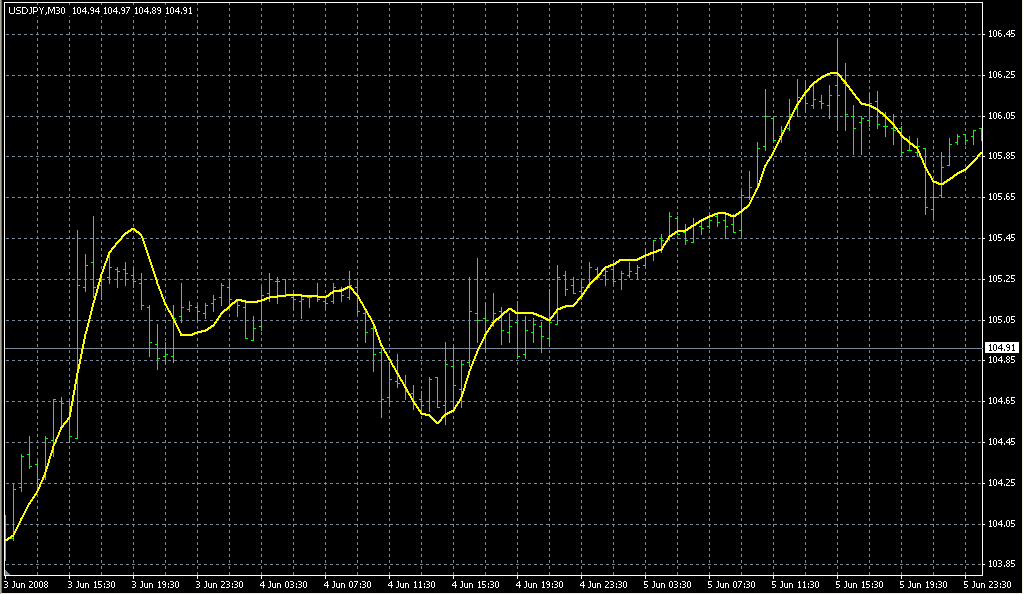Click the 3 Jun 2008 date label

(x=27, y=584)
